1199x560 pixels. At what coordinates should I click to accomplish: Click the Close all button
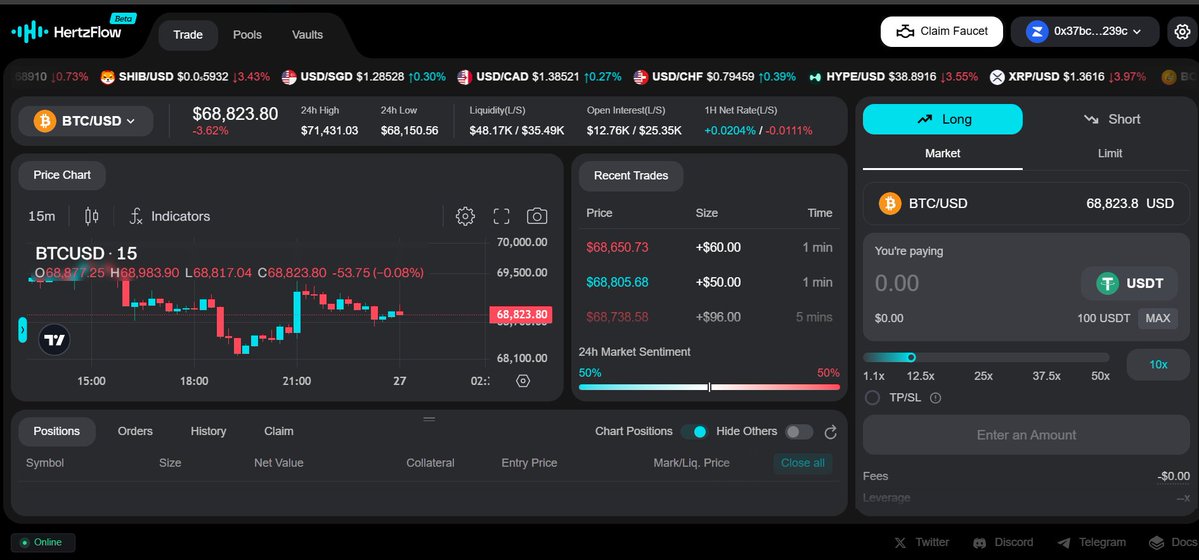click(803, 463)
